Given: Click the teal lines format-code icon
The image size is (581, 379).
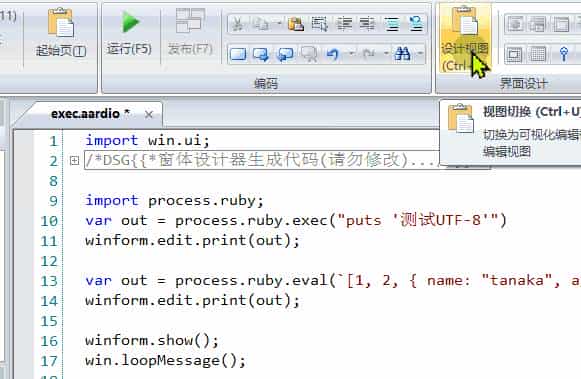Looking at the screenshot, I should [x=392, y=24].
